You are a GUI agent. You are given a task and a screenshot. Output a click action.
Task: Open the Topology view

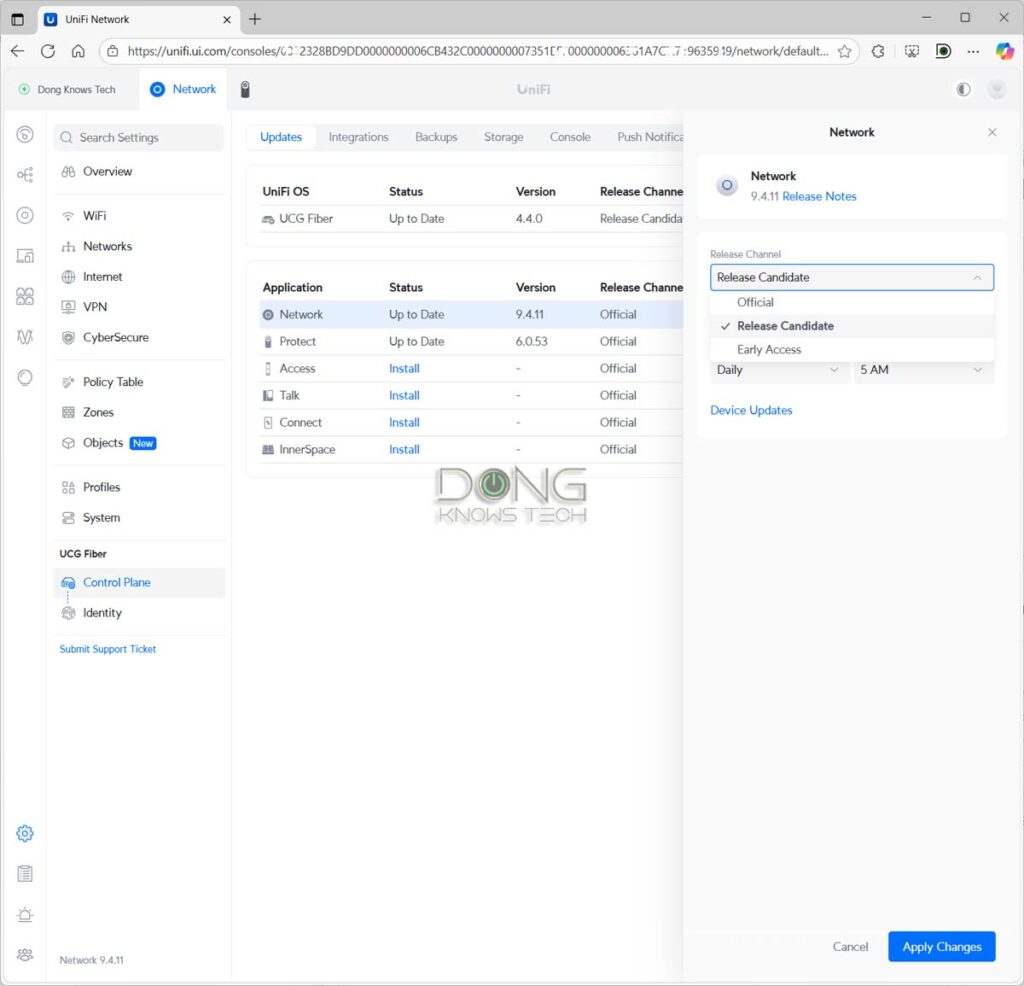coord(25,174)
